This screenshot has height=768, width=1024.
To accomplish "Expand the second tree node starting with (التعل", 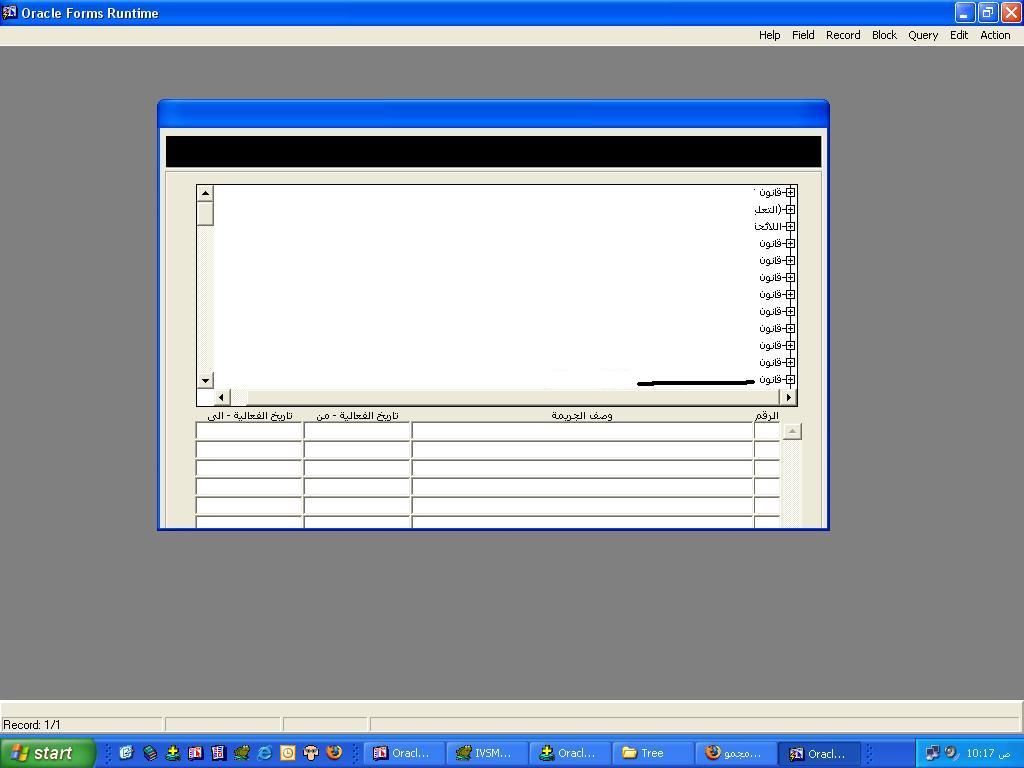I will pyautogui.click(x=790, y=209).
